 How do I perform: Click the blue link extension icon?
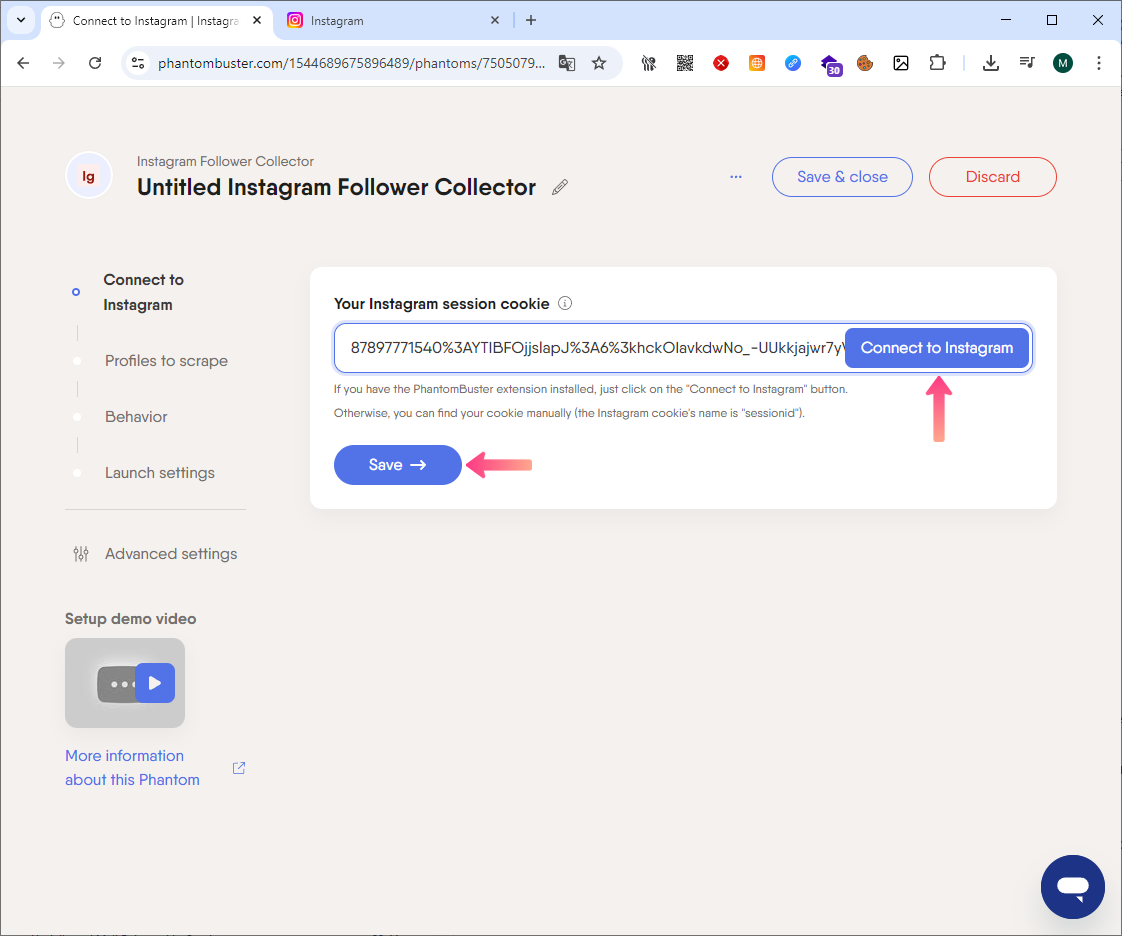(x=793, y=63)
